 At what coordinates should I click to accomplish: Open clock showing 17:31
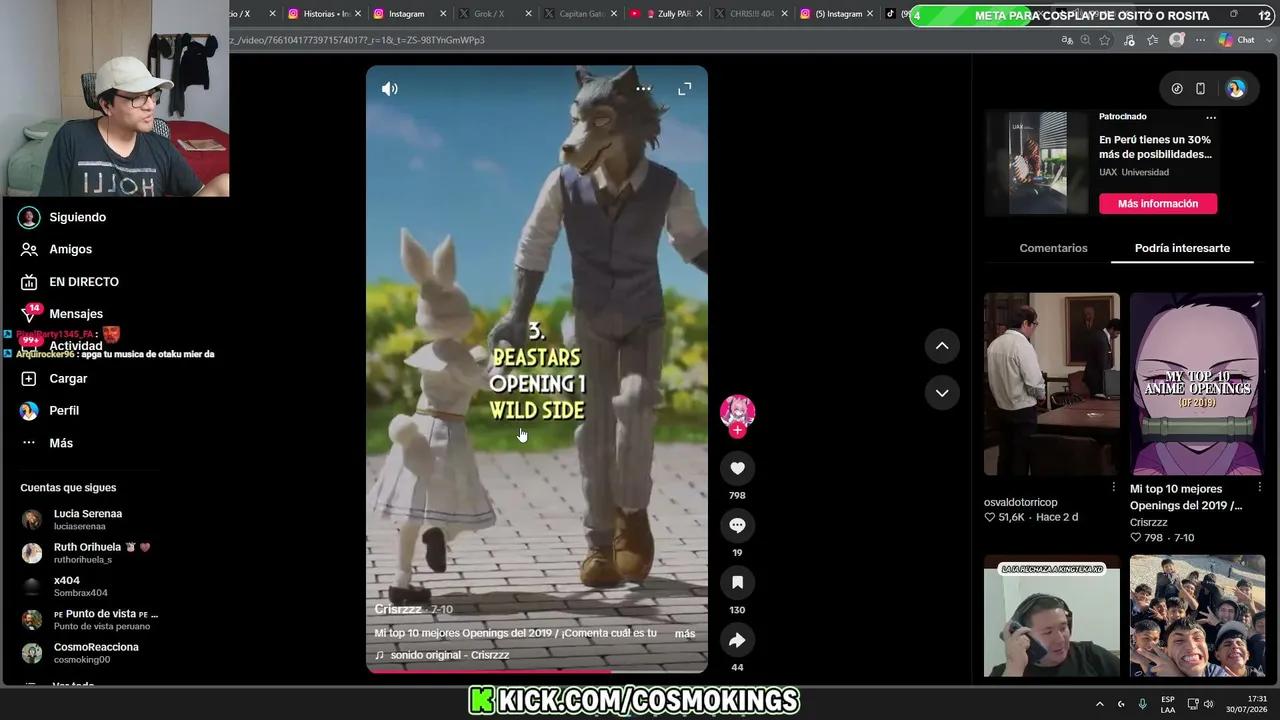(x=1246, y=704)
